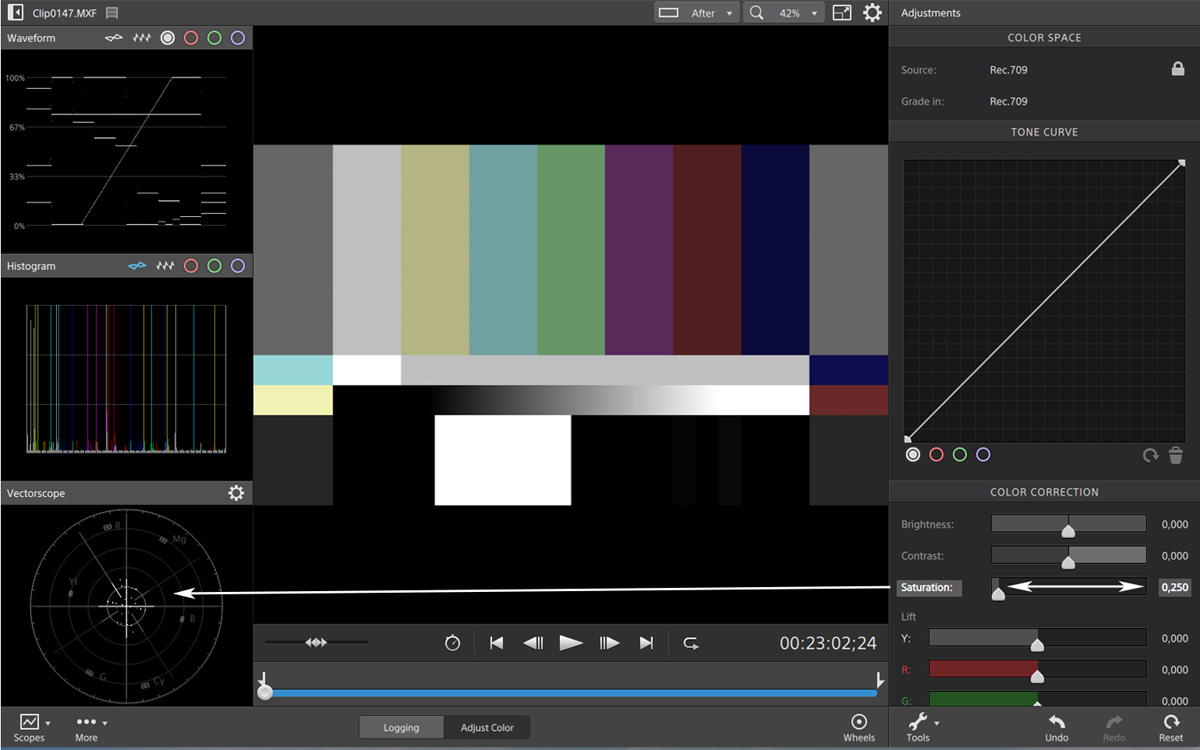Click the Grade in value Rec.709
The image size is (1200, 750).
click(1009, 101)
